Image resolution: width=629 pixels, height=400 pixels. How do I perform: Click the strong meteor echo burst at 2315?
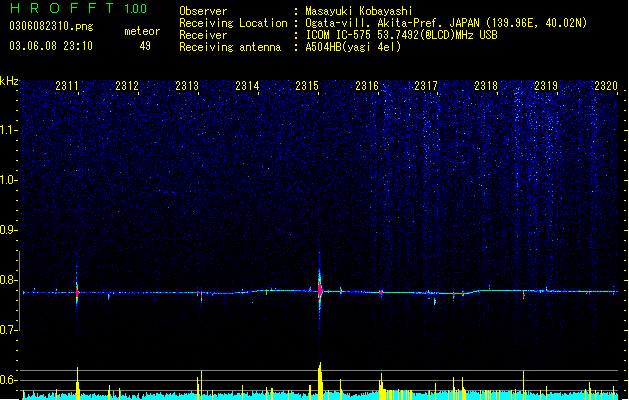click(x=320, y=289)
